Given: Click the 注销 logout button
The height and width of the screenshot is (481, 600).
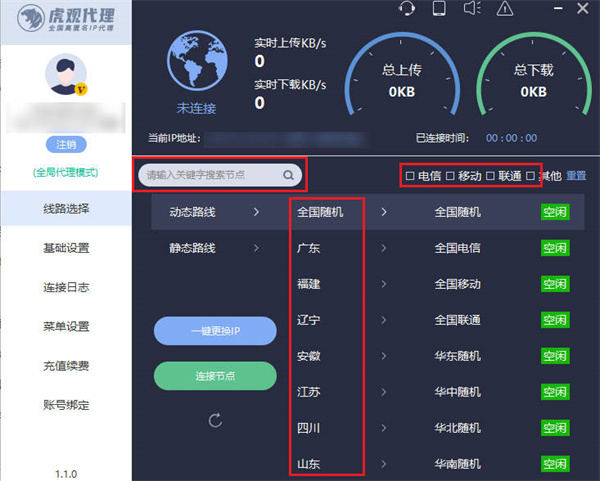Looking at the screenshot, I should [x=66, y=144].
